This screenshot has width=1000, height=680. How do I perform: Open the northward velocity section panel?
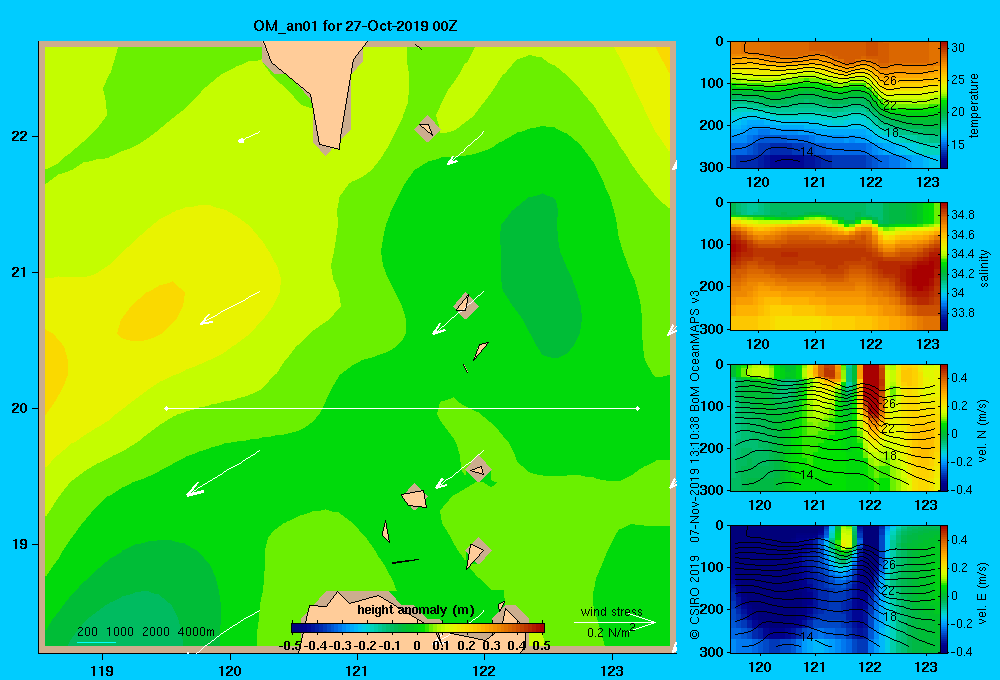click(x=835, y=427)
